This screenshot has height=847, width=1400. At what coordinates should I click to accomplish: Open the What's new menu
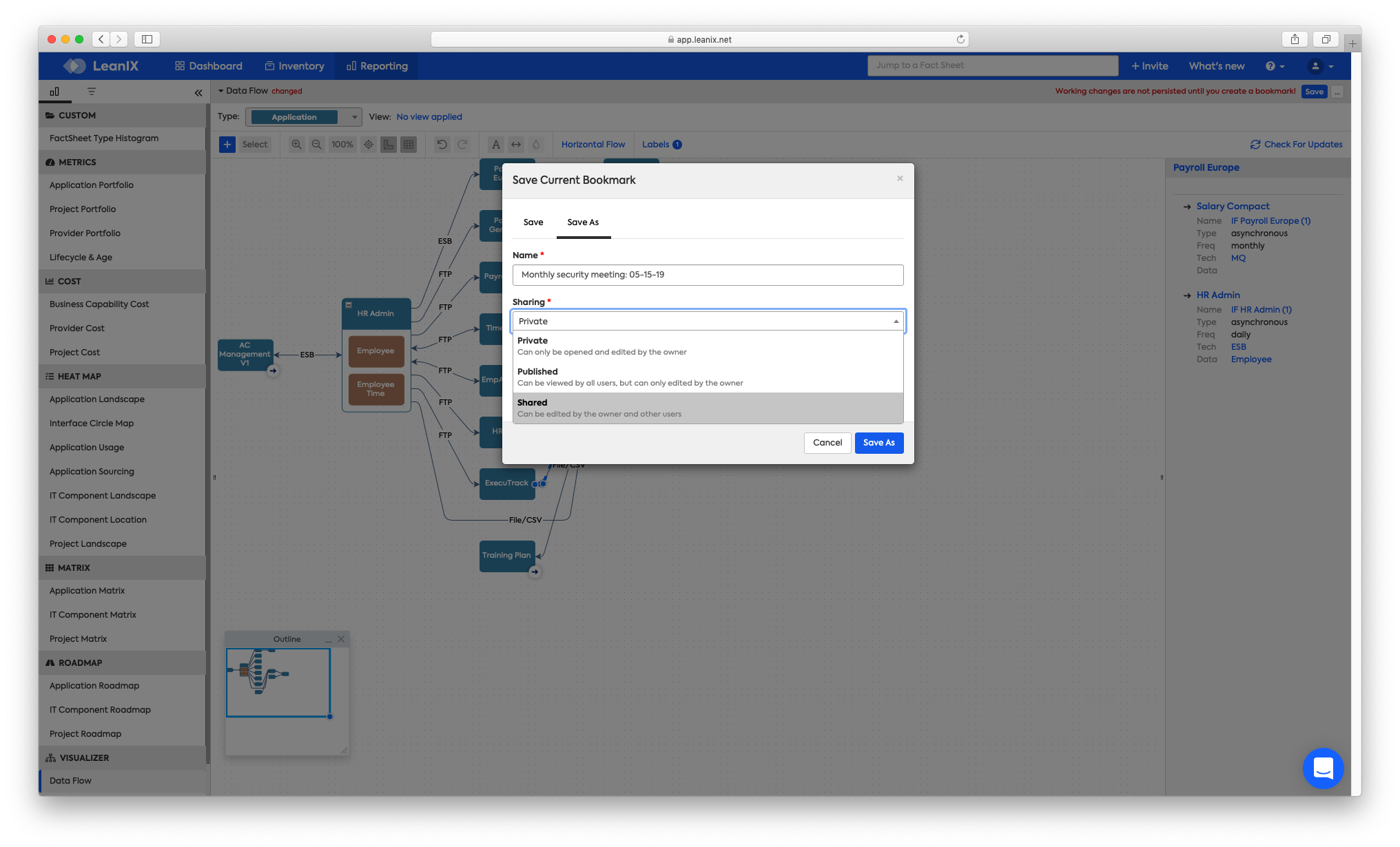click(x=1216, y=66)
